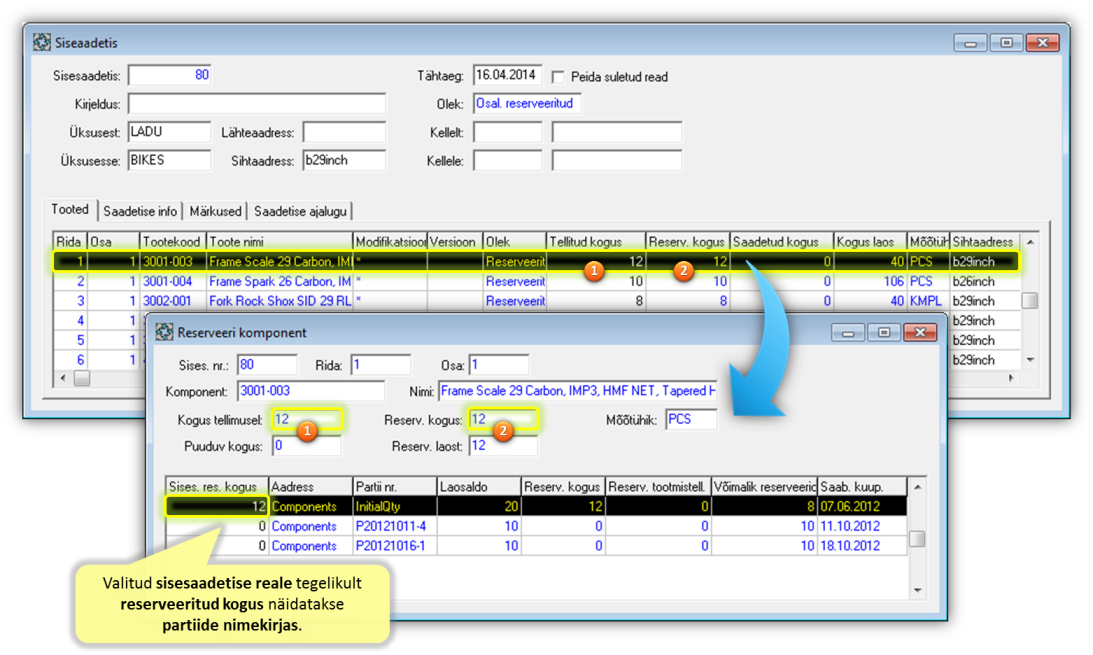The image size is (1093, 655).
Task: Select batch row P20121011-4
Action: tap(536, 526)
